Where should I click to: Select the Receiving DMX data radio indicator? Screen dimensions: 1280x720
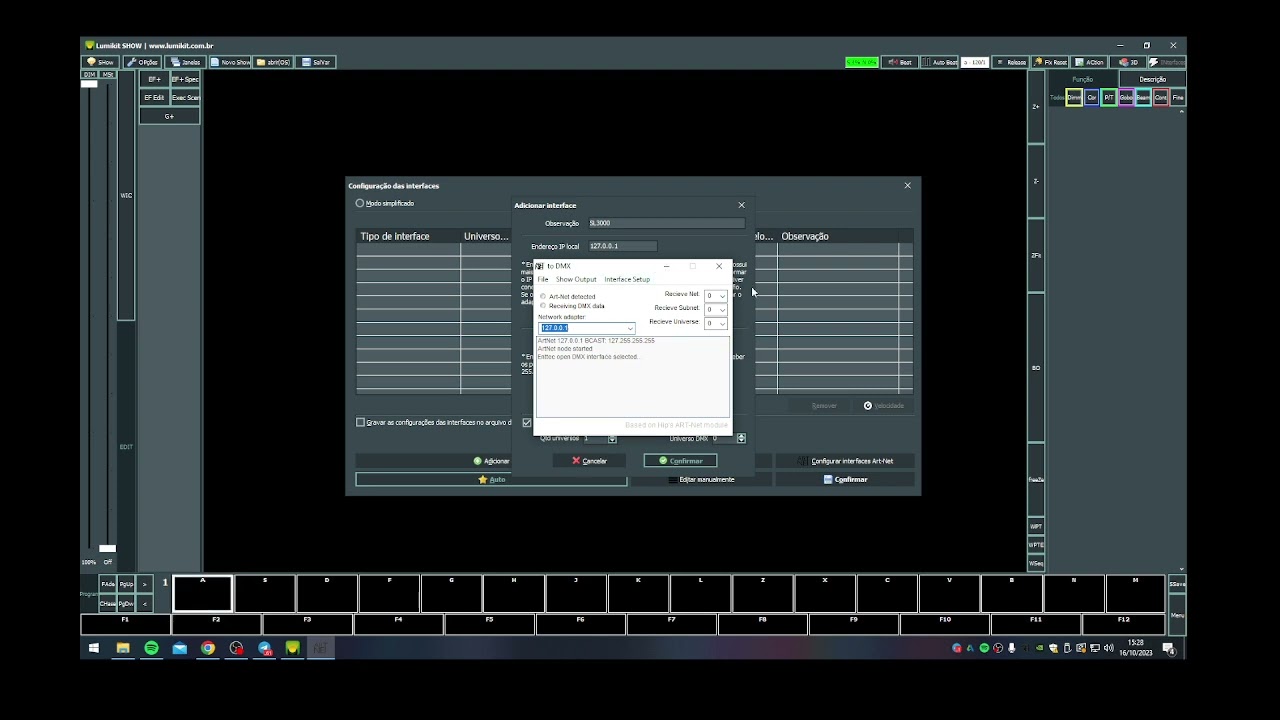click(x=543, y=306)
